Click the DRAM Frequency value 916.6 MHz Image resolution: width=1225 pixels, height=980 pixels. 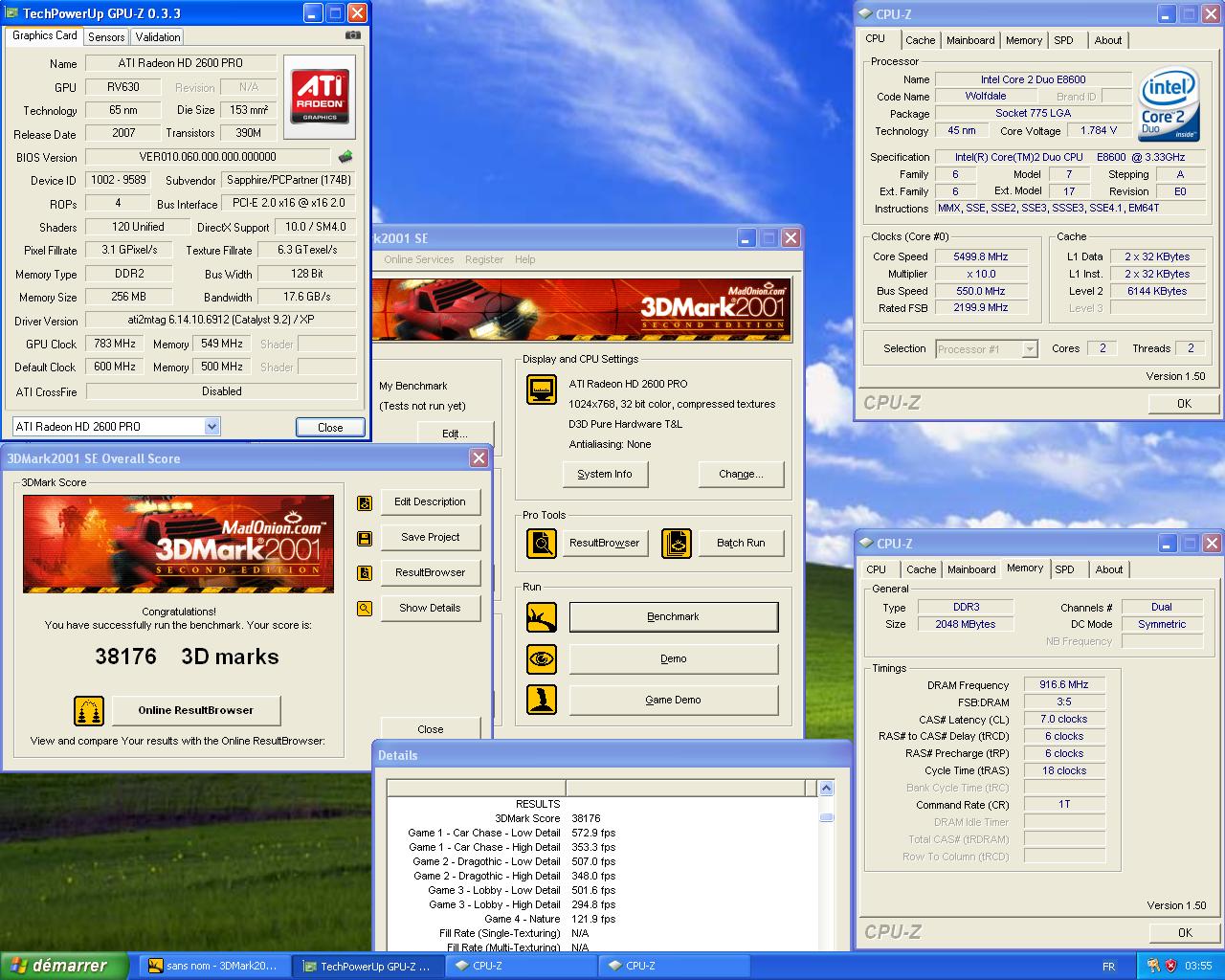pos(1064,685)
